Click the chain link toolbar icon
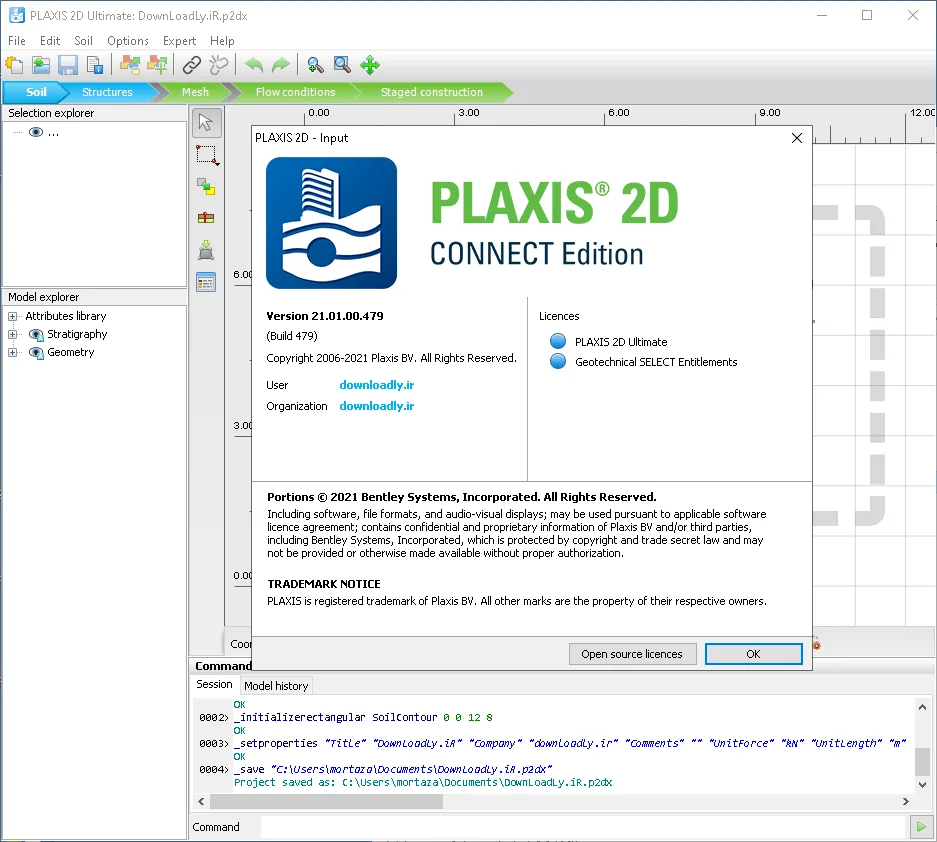The image size is (937, 842). (x=191, y=65)
